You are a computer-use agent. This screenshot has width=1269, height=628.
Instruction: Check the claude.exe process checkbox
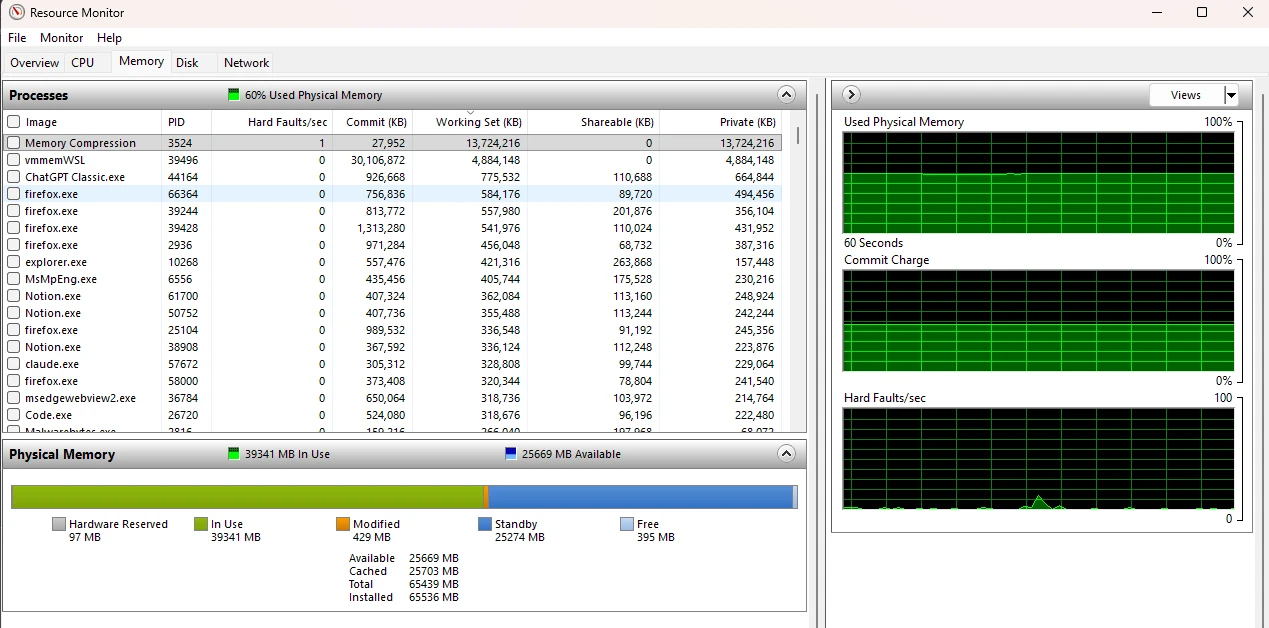pos(14,364)
